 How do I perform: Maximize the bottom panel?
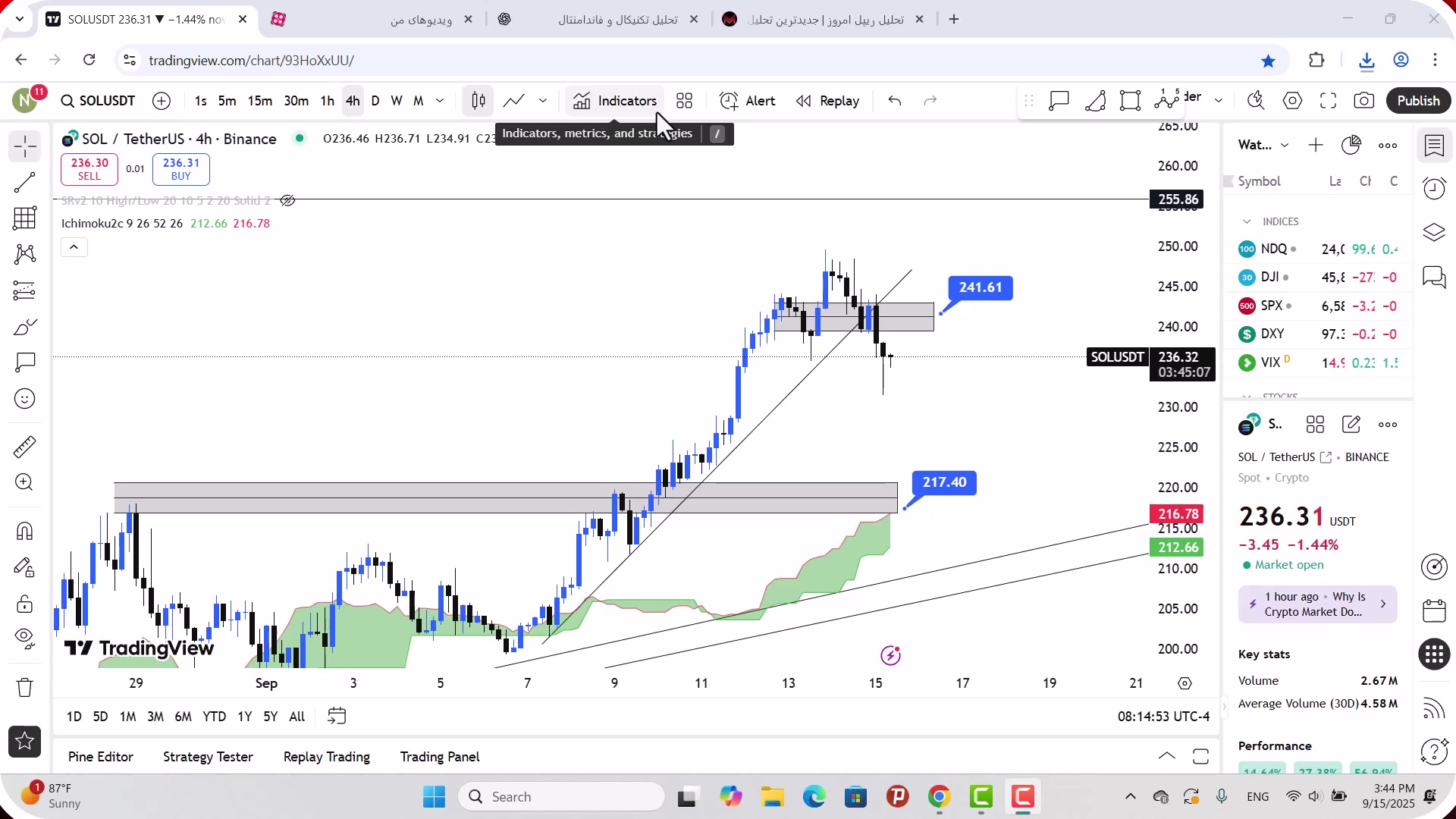click(1200, 756)
